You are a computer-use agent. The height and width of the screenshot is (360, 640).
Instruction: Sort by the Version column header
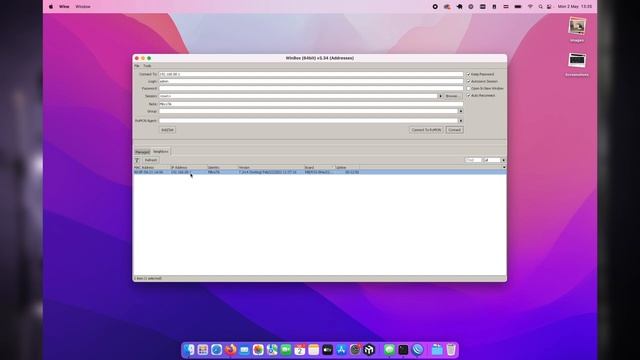click(271, 167)
